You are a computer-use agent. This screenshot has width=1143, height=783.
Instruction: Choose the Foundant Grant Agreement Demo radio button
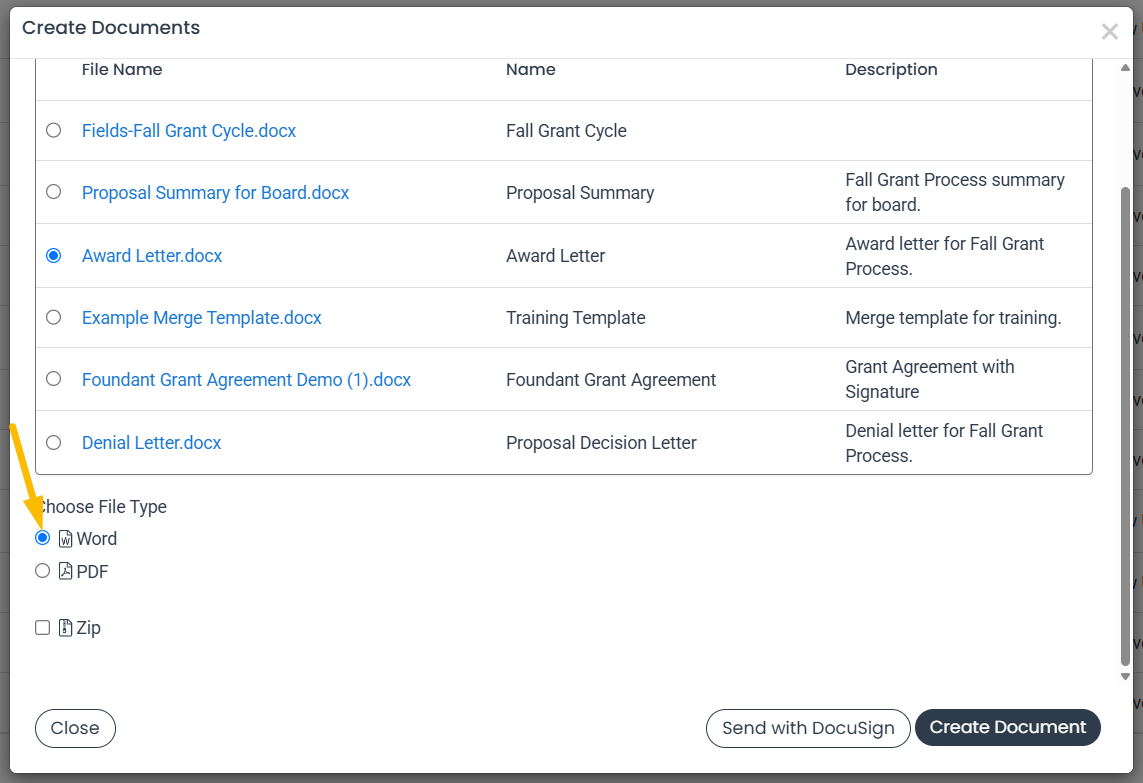[53, 379]
